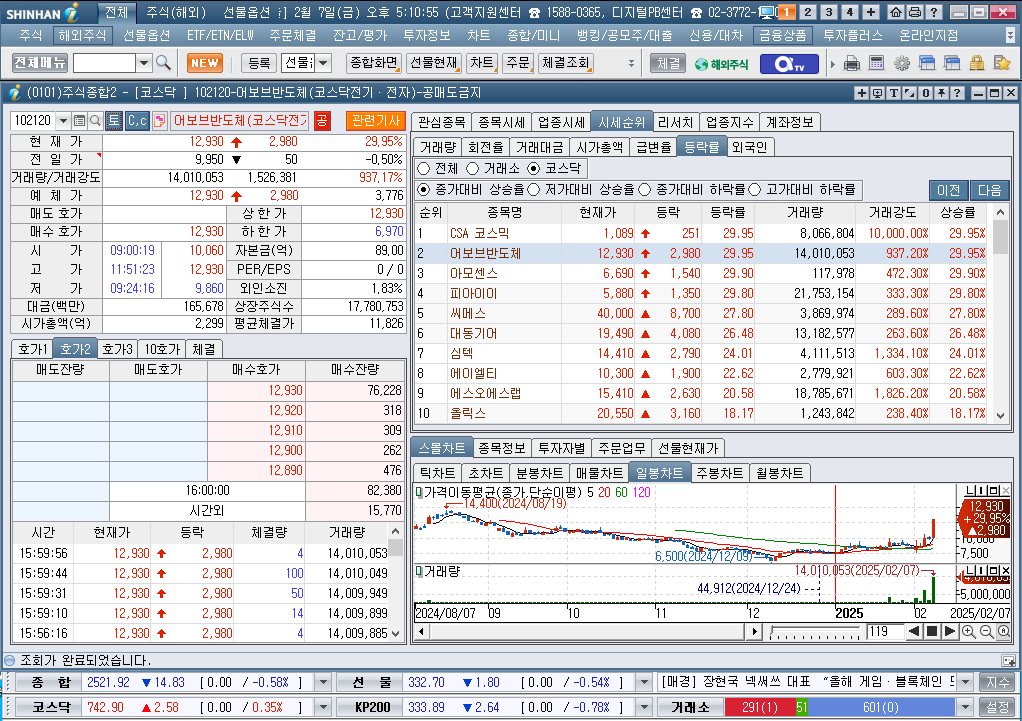Select the 거래소 radio button
The width and height of the screenshot is (1022, 721).
[x=473, y=169]
